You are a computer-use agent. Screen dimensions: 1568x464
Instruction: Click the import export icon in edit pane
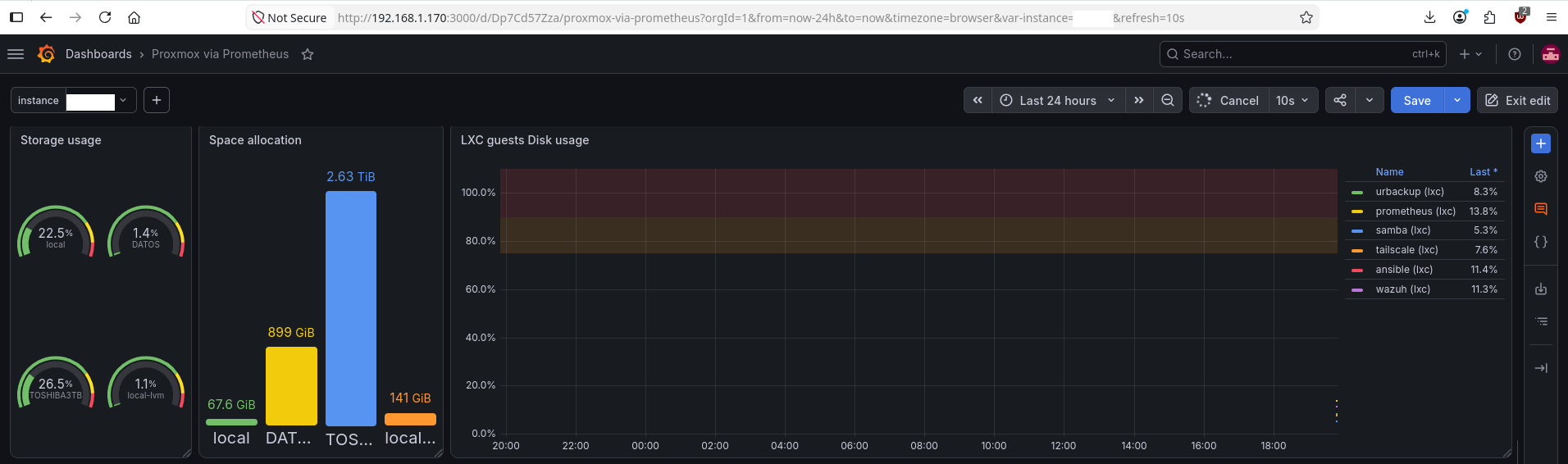tap(1541, 289)
